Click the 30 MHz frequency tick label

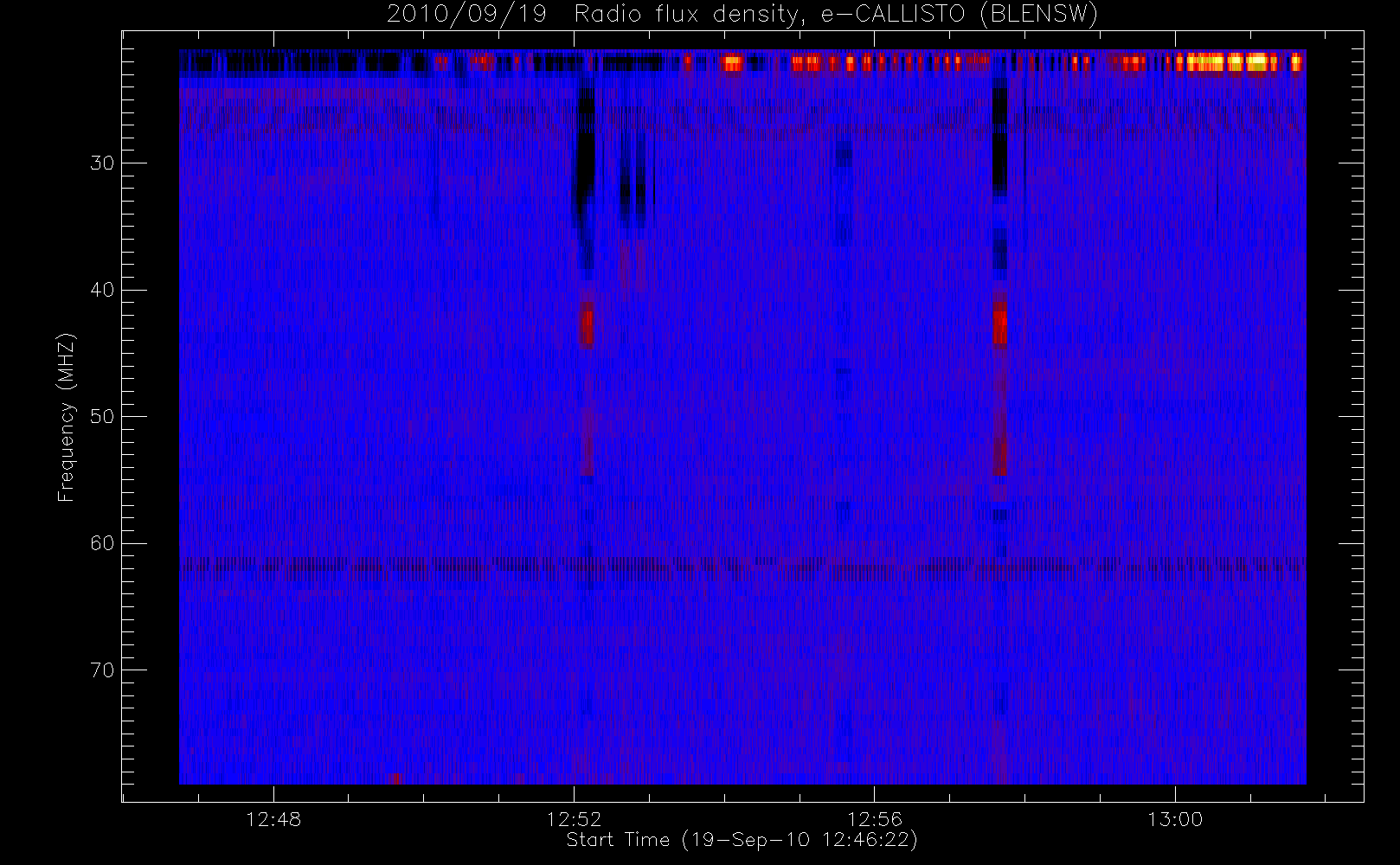click(x=102, y=163)
